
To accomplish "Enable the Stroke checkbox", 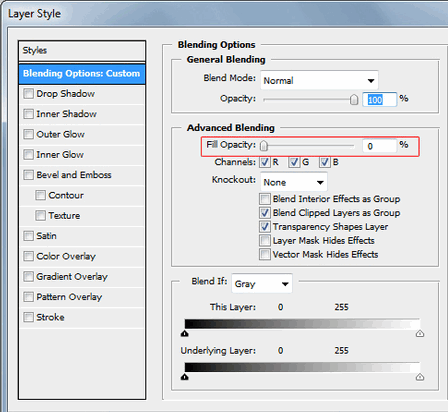I will 28,317.
